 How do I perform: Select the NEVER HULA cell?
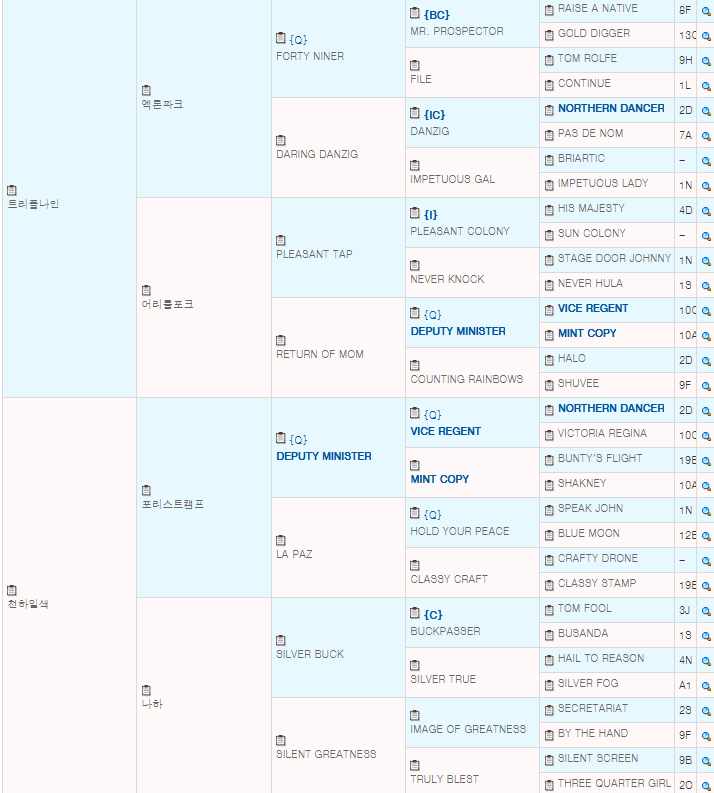(607, 285)
